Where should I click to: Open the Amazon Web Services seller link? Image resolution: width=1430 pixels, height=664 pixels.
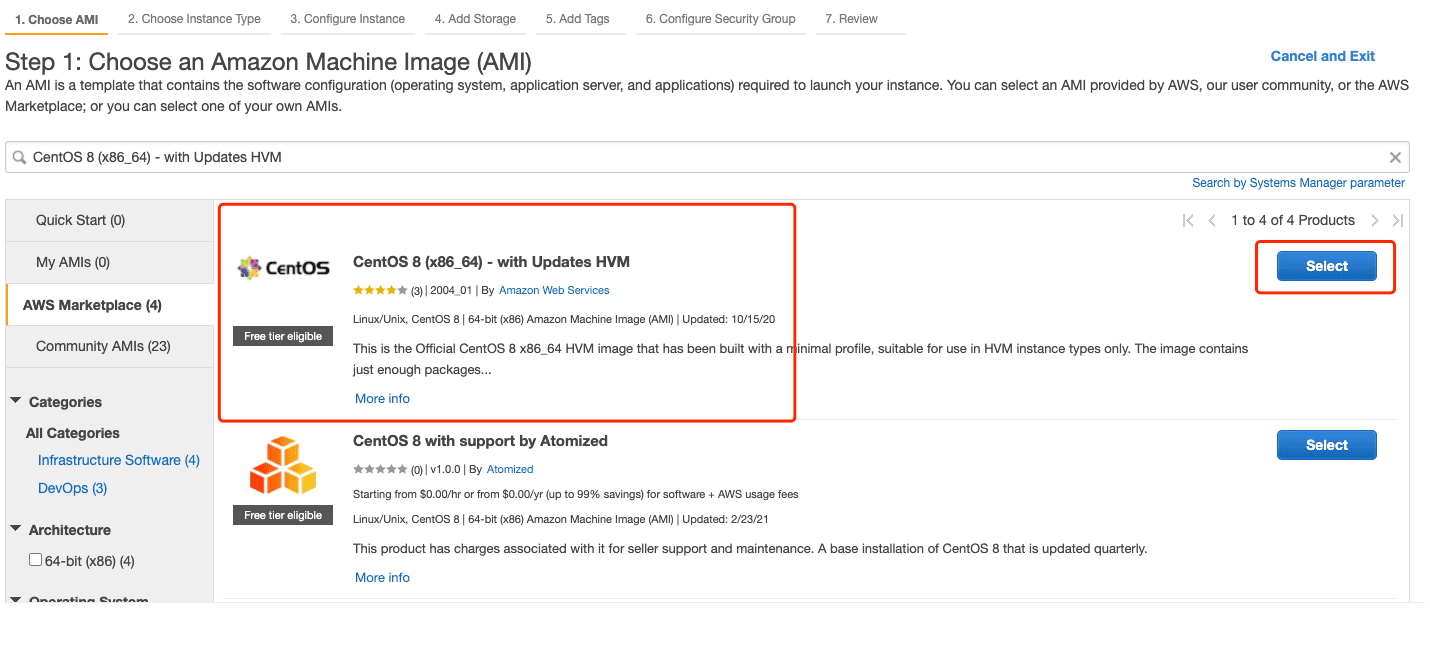tap(554, 290)
